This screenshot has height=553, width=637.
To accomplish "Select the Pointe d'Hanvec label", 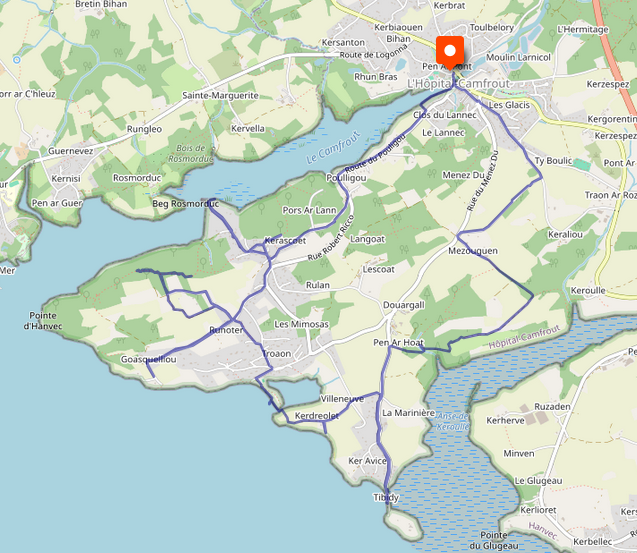I will click(x=43, y=321).
